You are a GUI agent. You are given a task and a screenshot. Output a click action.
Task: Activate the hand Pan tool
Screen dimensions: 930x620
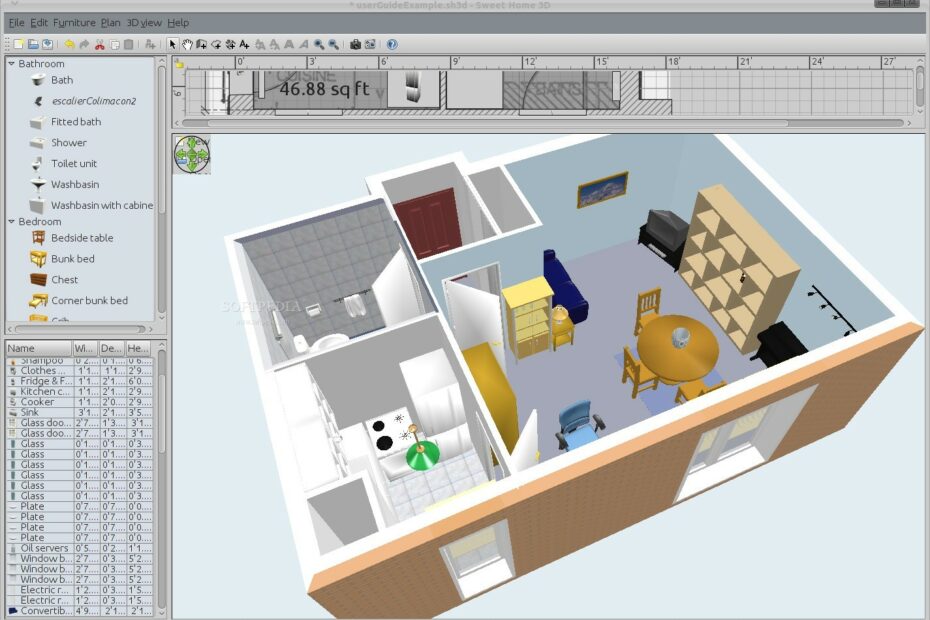tap(187, 44)
